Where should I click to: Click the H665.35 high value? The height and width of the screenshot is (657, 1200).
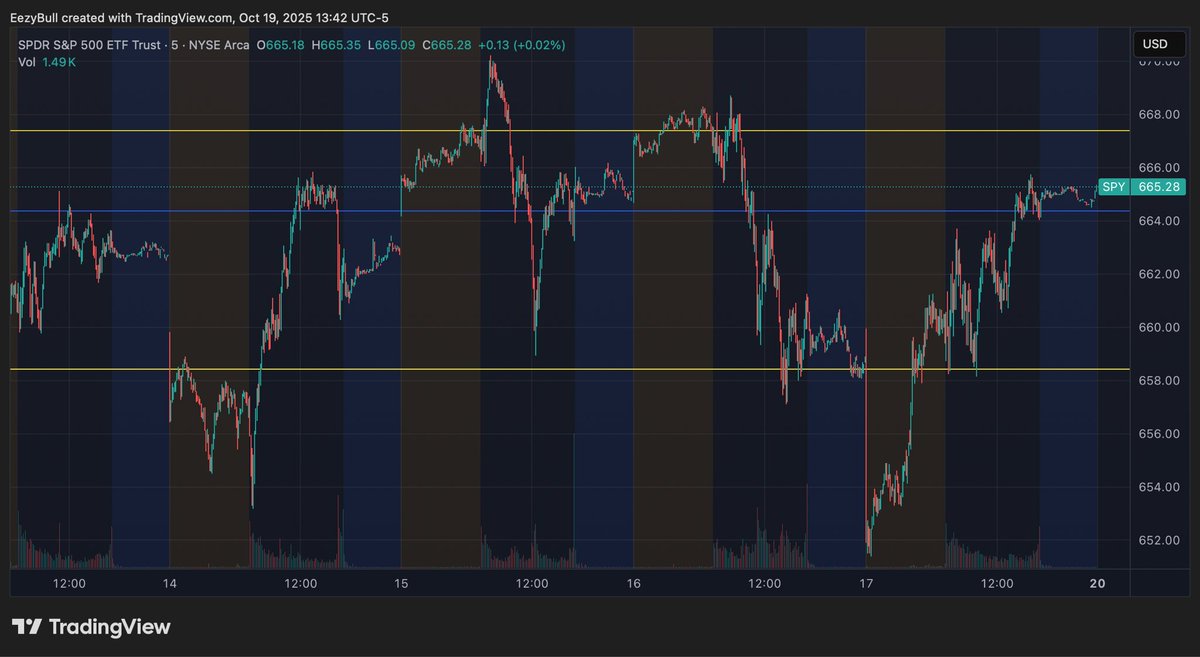(338, 45)
